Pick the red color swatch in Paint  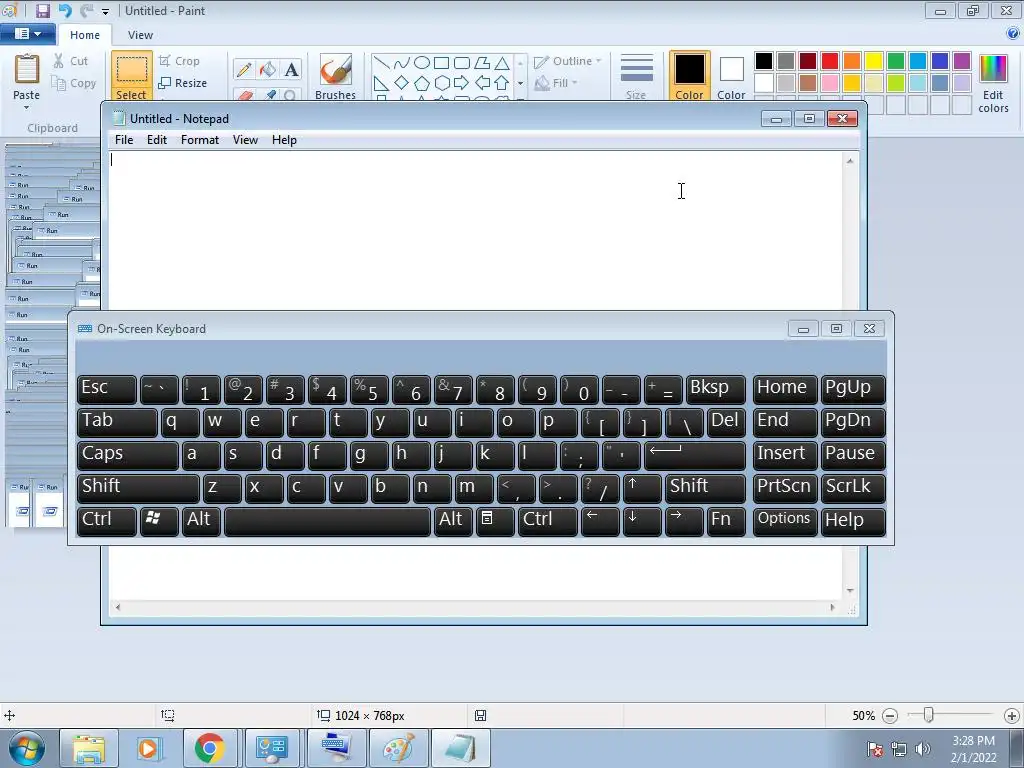click(x=830, y=61)
